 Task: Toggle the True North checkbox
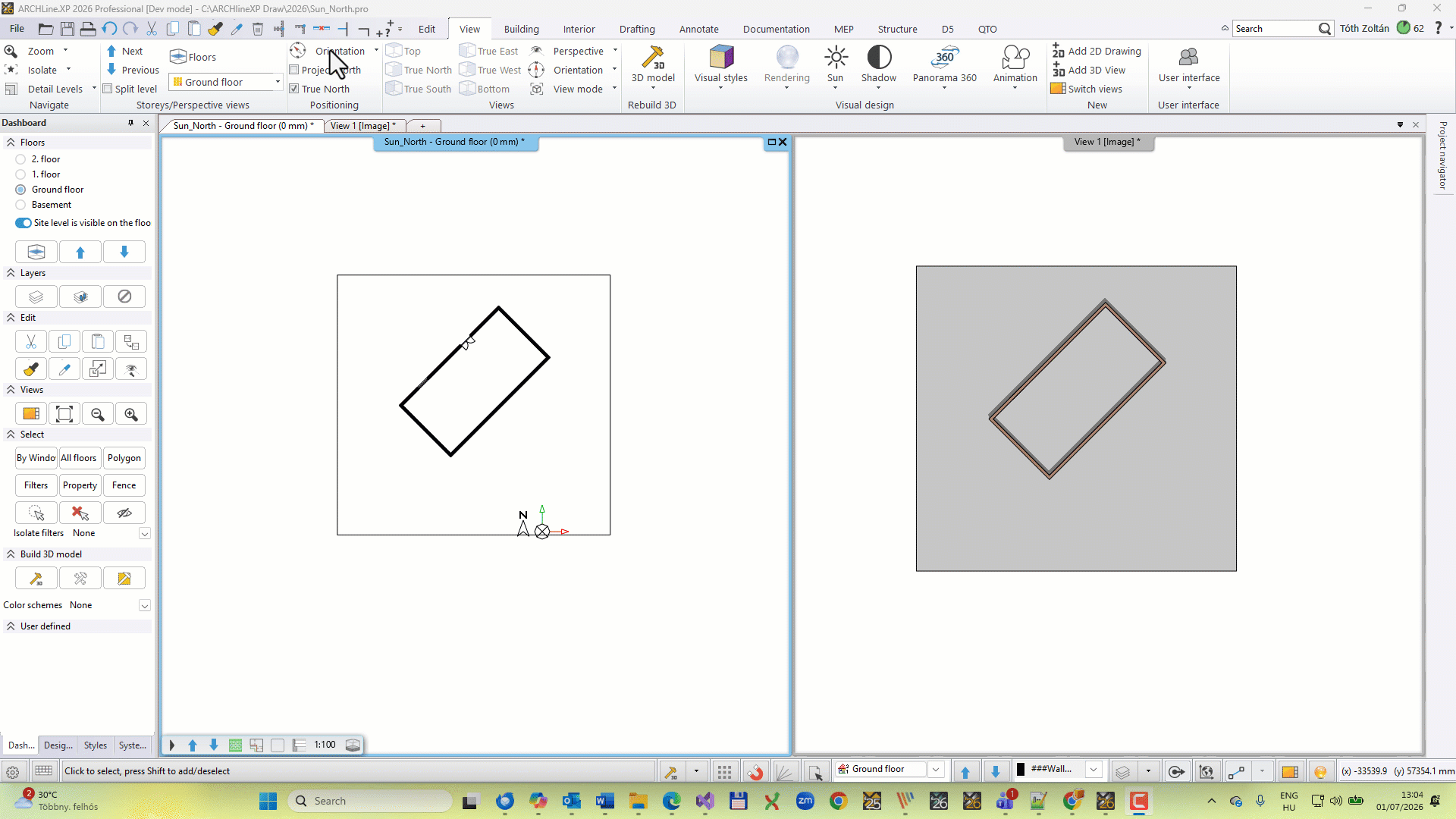click(x=294, y=89)
